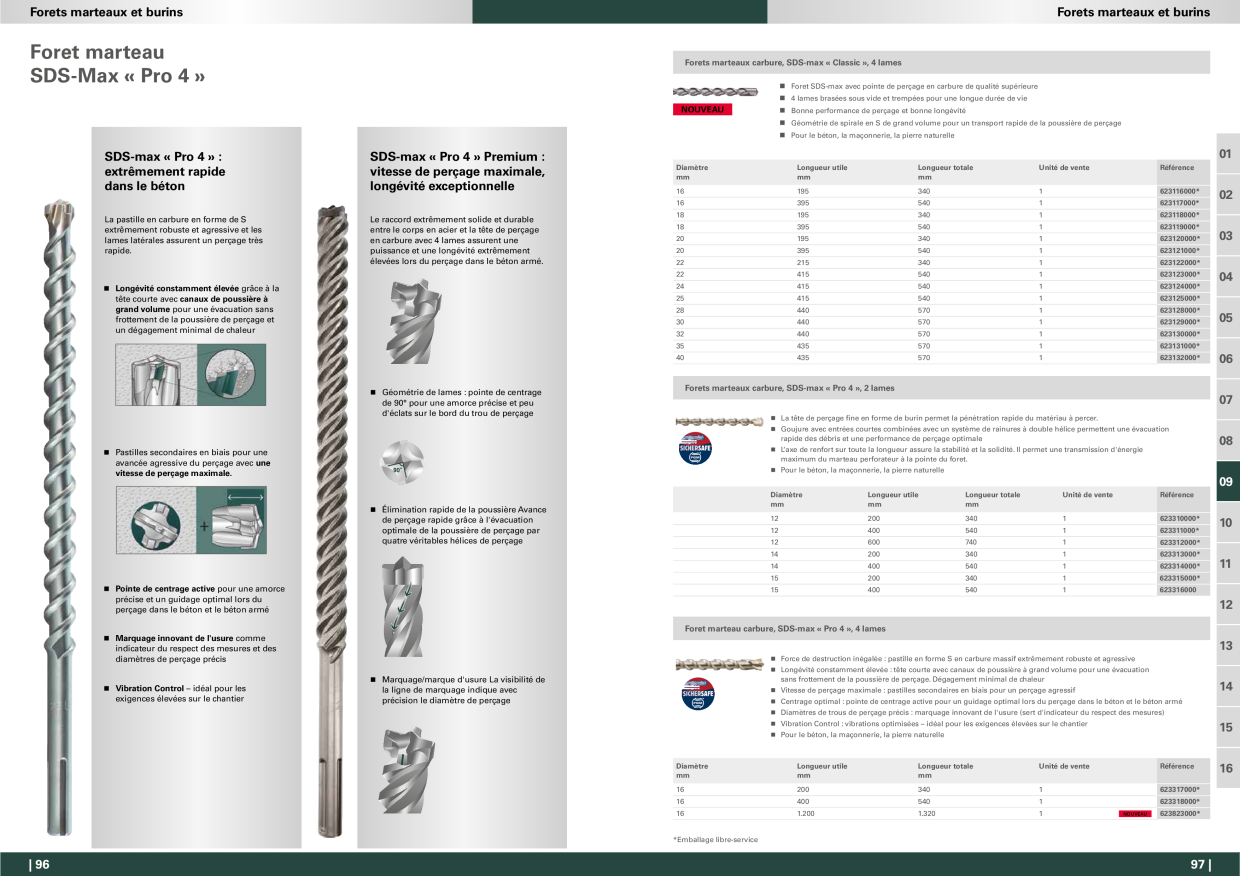The height and width of the screenshot is (876, 1240).
Task: Click the red NOUVEAU badge under Classic drill image
Action: [x=702, y=110]
